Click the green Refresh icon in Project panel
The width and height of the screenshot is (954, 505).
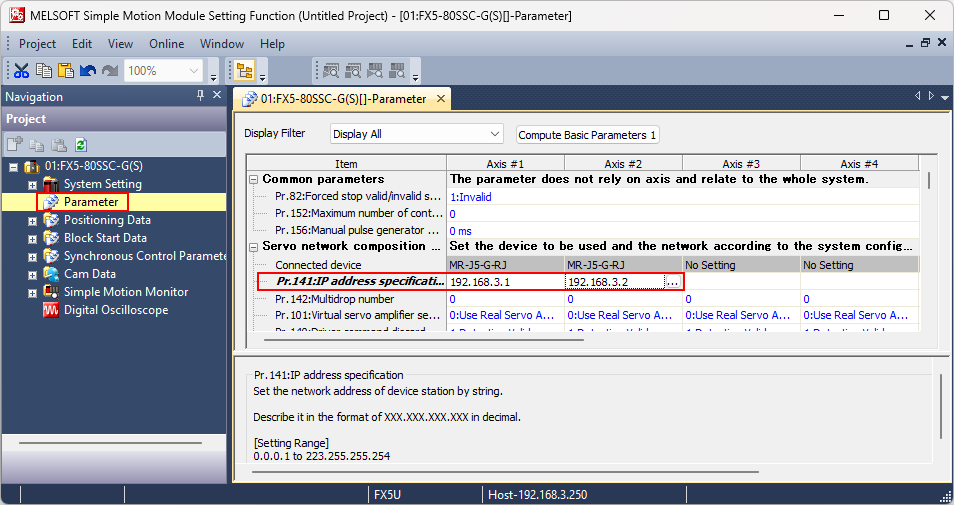point(81,145)
